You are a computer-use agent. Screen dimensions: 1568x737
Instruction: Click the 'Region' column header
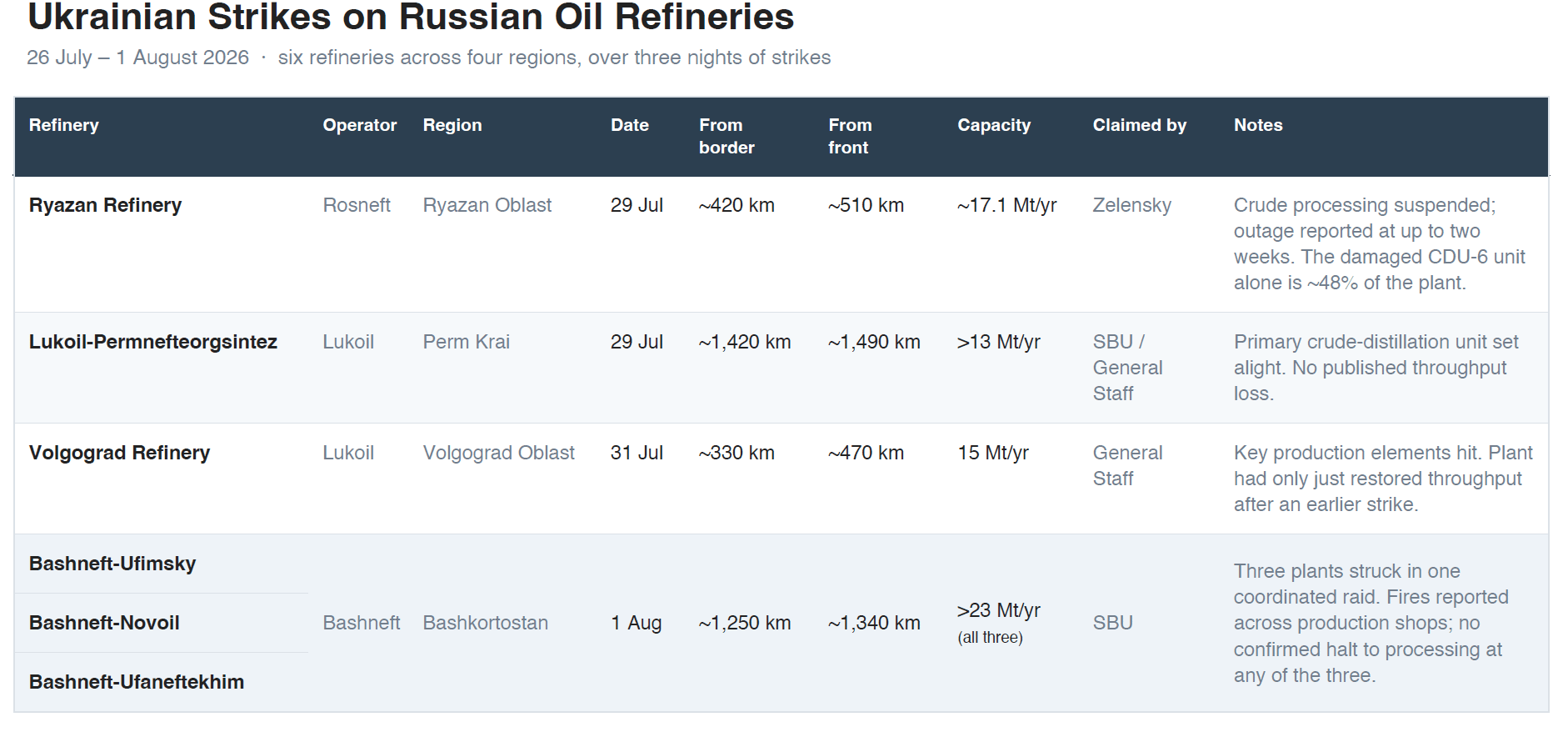point(452,125)
